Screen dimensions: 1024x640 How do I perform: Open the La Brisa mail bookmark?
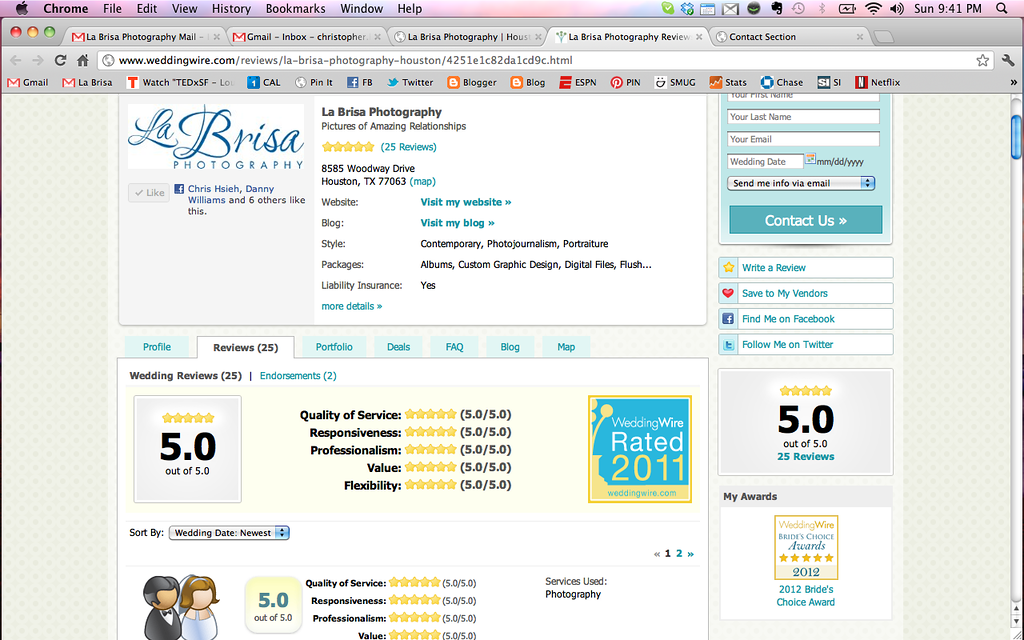pos(87,82)
